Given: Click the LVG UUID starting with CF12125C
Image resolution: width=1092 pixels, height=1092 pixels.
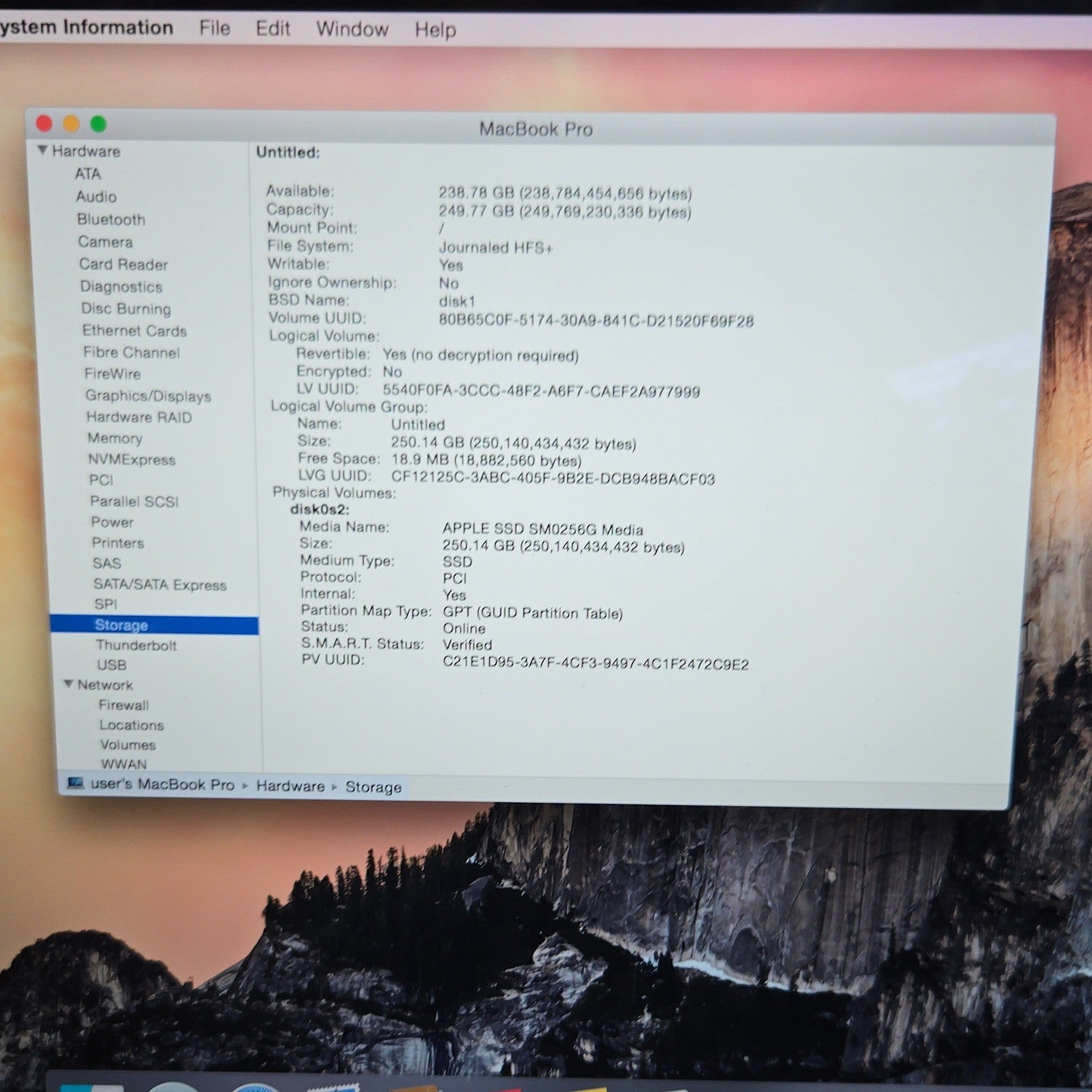Looking at the screenshot, I should (553, 478).
